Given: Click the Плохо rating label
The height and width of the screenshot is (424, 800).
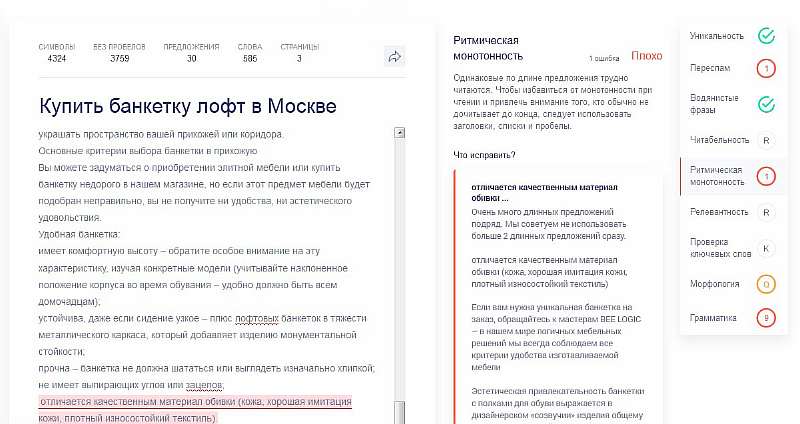Looking at the screenshot, I should click(x=646, y=56).
